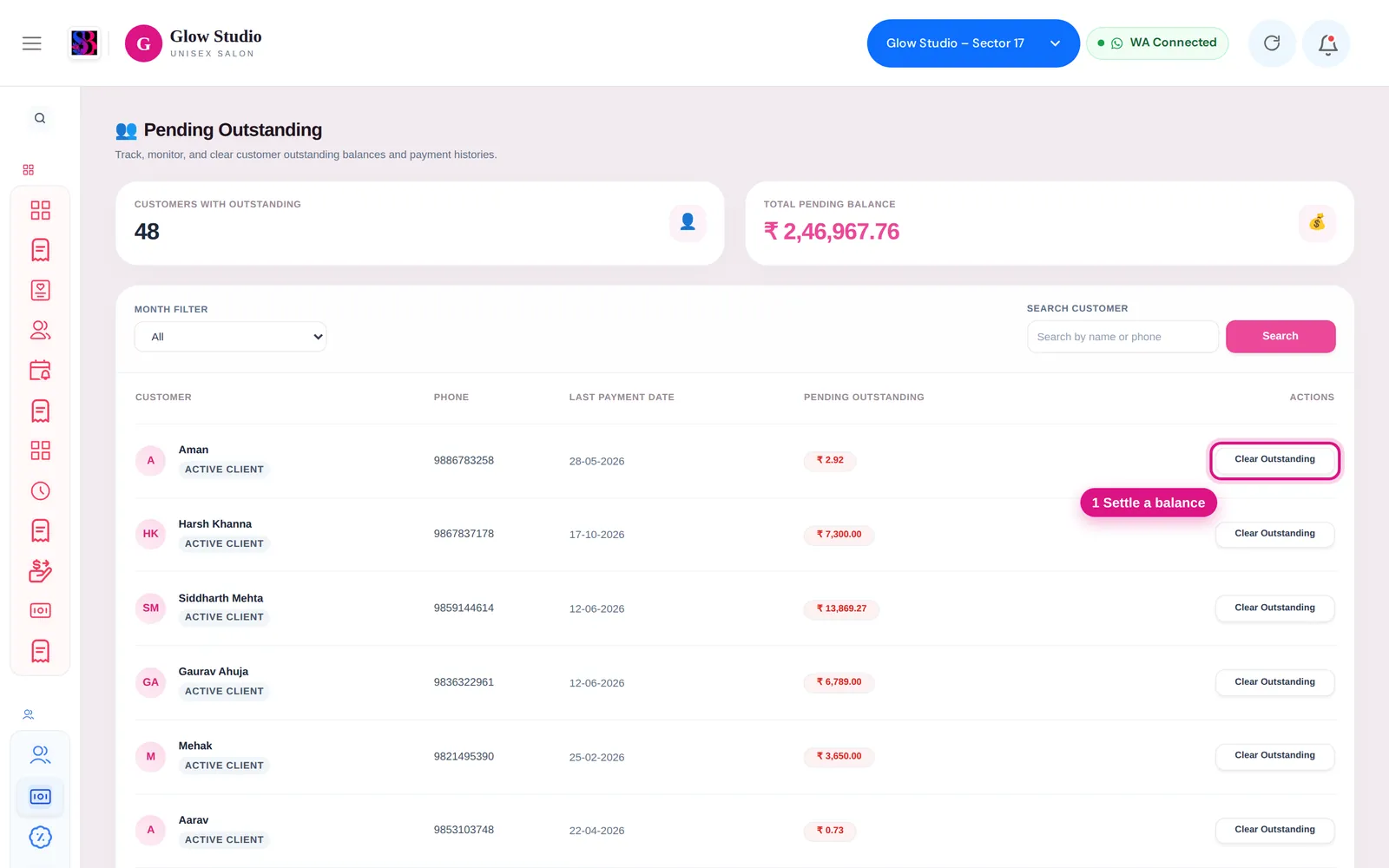Screen dimensions: 1389x868
Task: Open the clock icon in sidebar
Action: [x=41, y=490]
